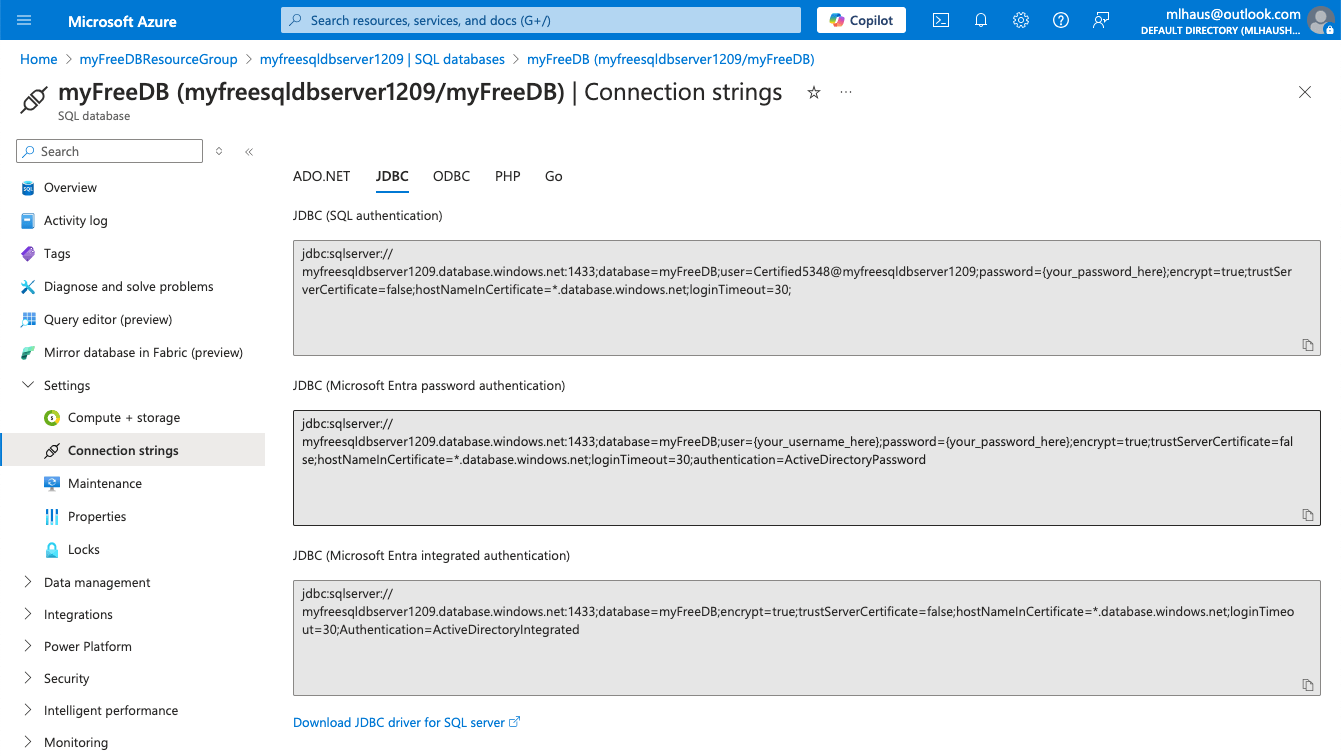Switch to the ODBC tab
The height and width of the screenshot is (756, 1341).
pyautogui.click(x=451, y=176)
